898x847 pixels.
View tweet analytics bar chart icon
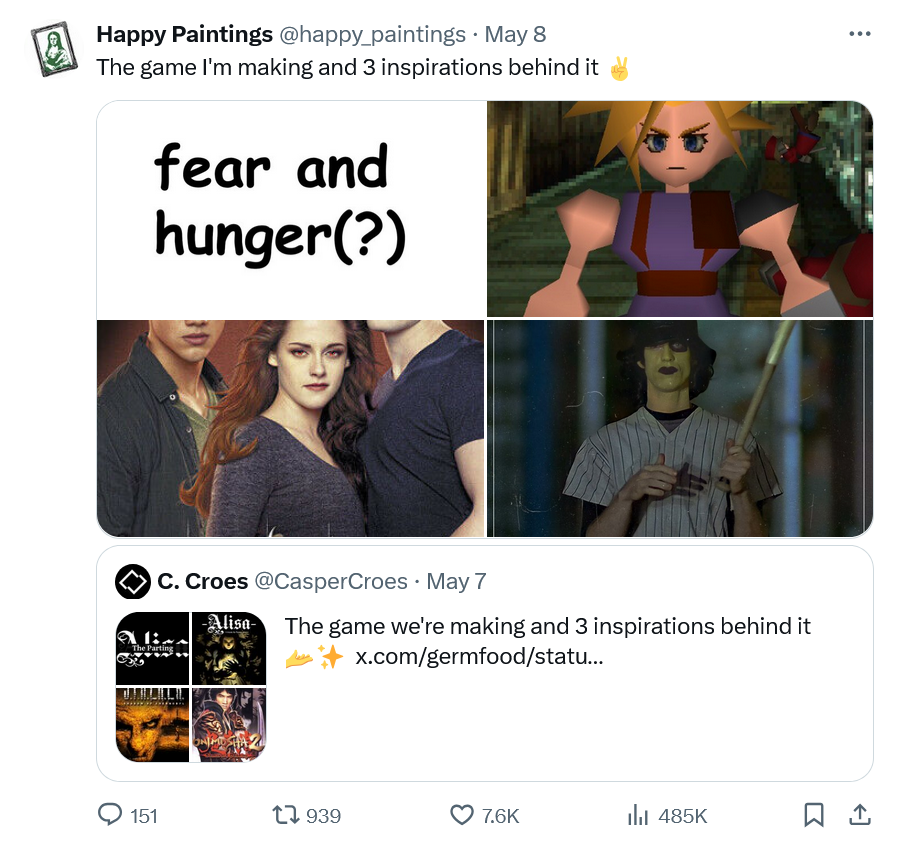point(638,815)
